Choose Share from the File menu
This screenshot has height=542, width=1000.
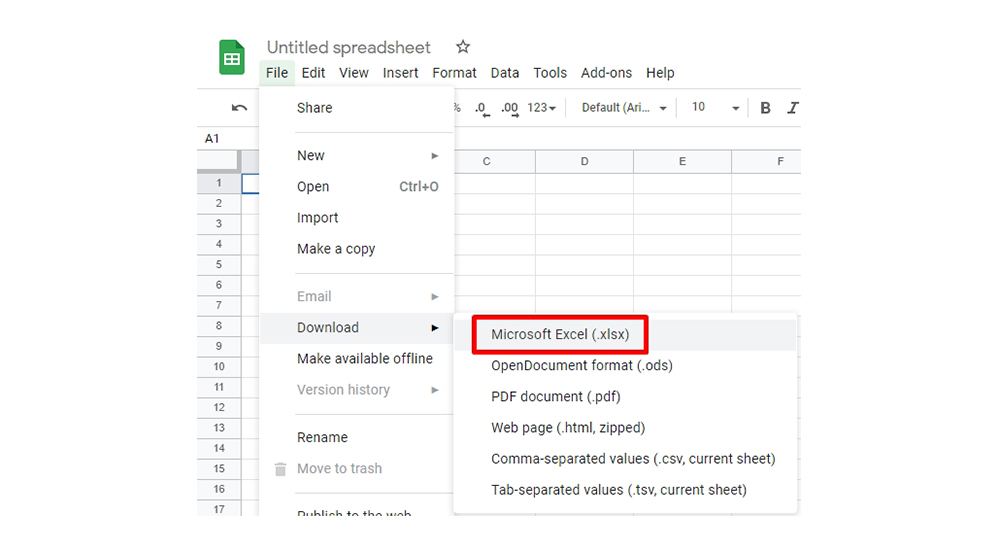(357, 108)
